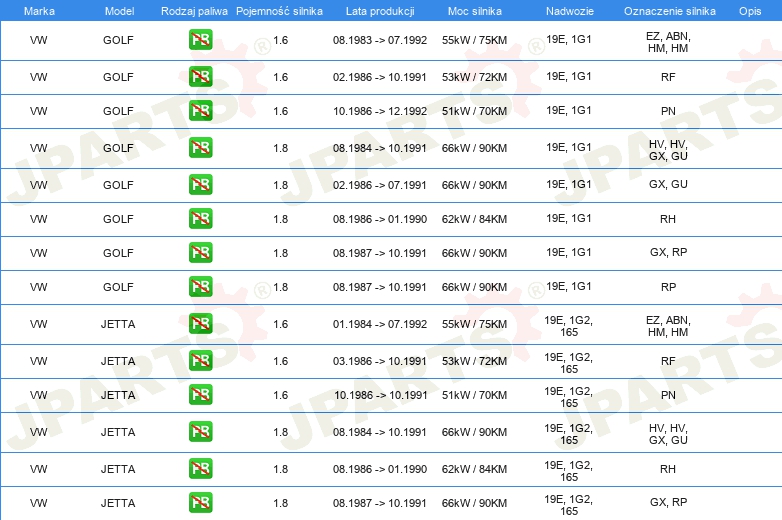
Task: Click the petrol icon in the Golf RH row
Action: pyautogui.click(x=200, y=218)
